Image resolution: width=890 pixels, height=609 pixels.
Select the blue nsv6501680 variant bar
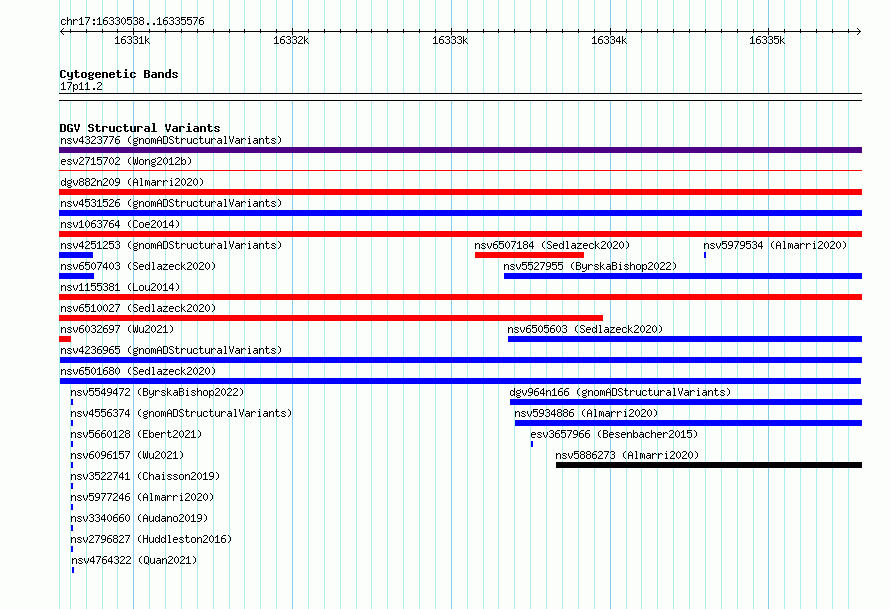[460, 381]
